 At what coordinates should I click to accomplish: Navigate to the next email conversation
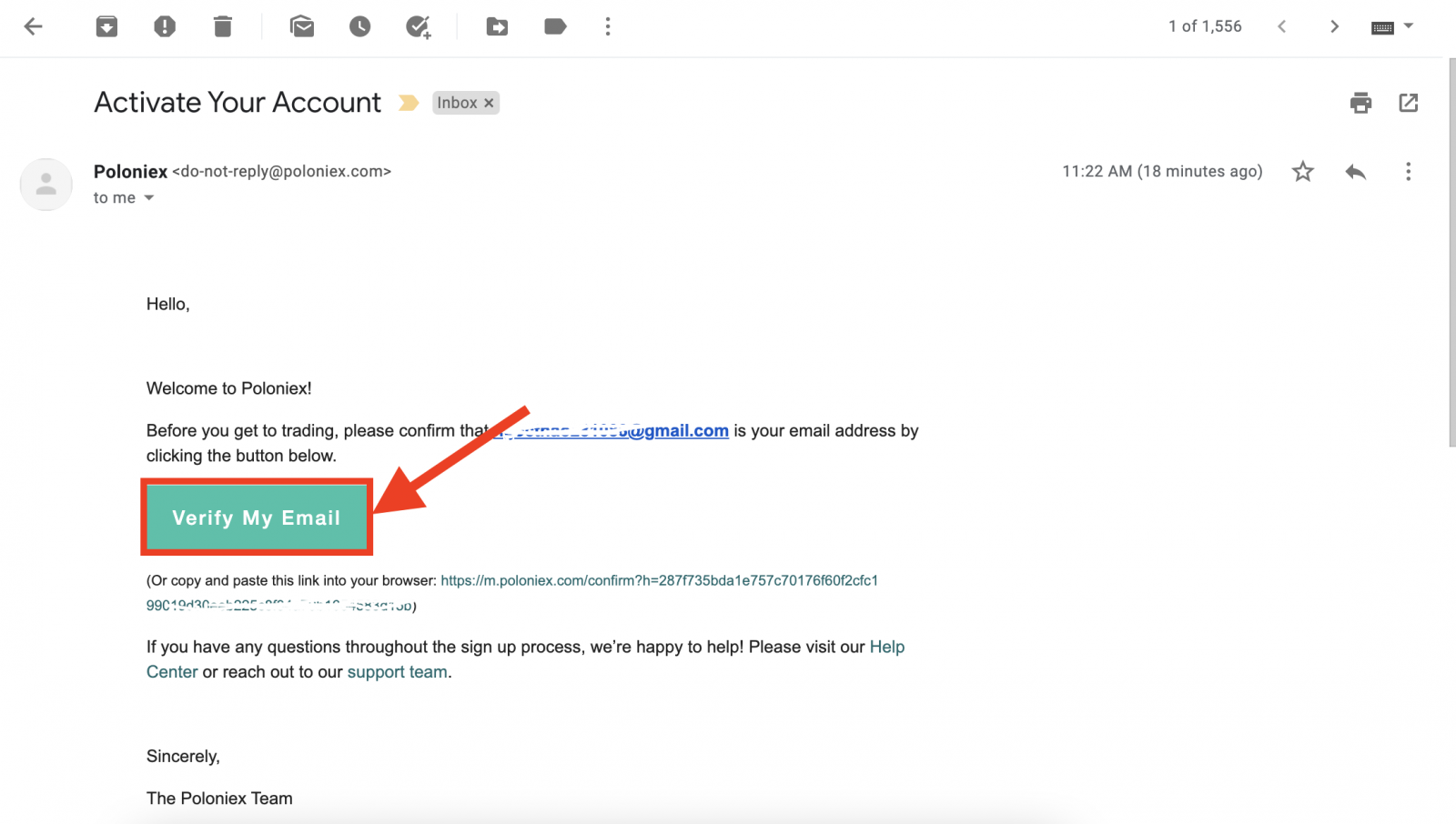point(1334,26)
